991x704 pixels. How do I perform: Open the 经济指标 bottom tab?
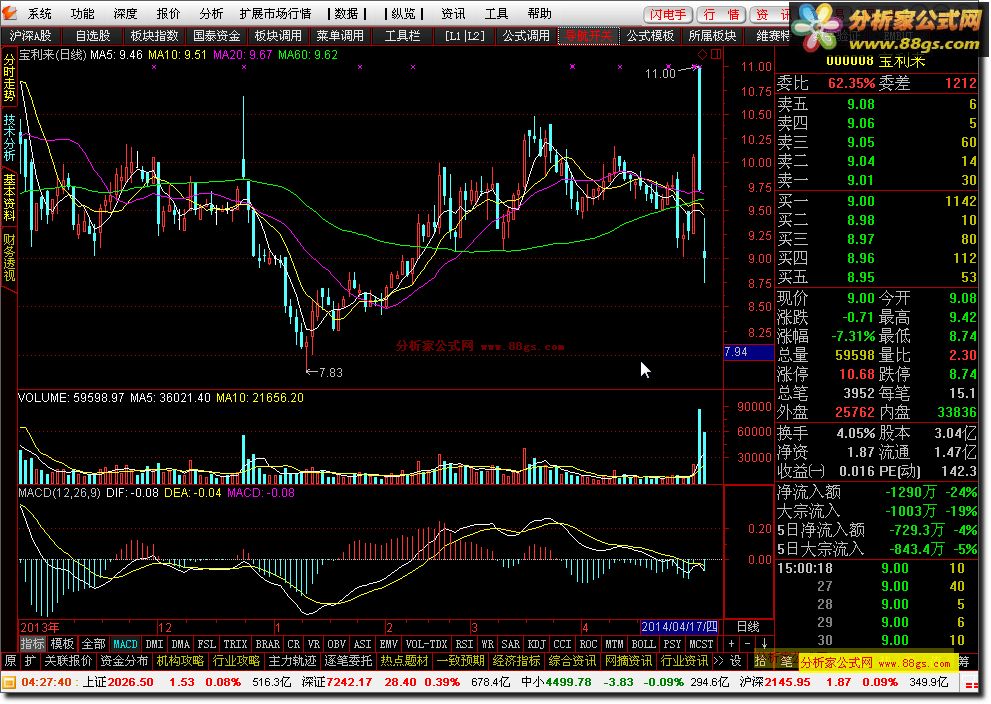pyautogui.click(x=516, y=661)
